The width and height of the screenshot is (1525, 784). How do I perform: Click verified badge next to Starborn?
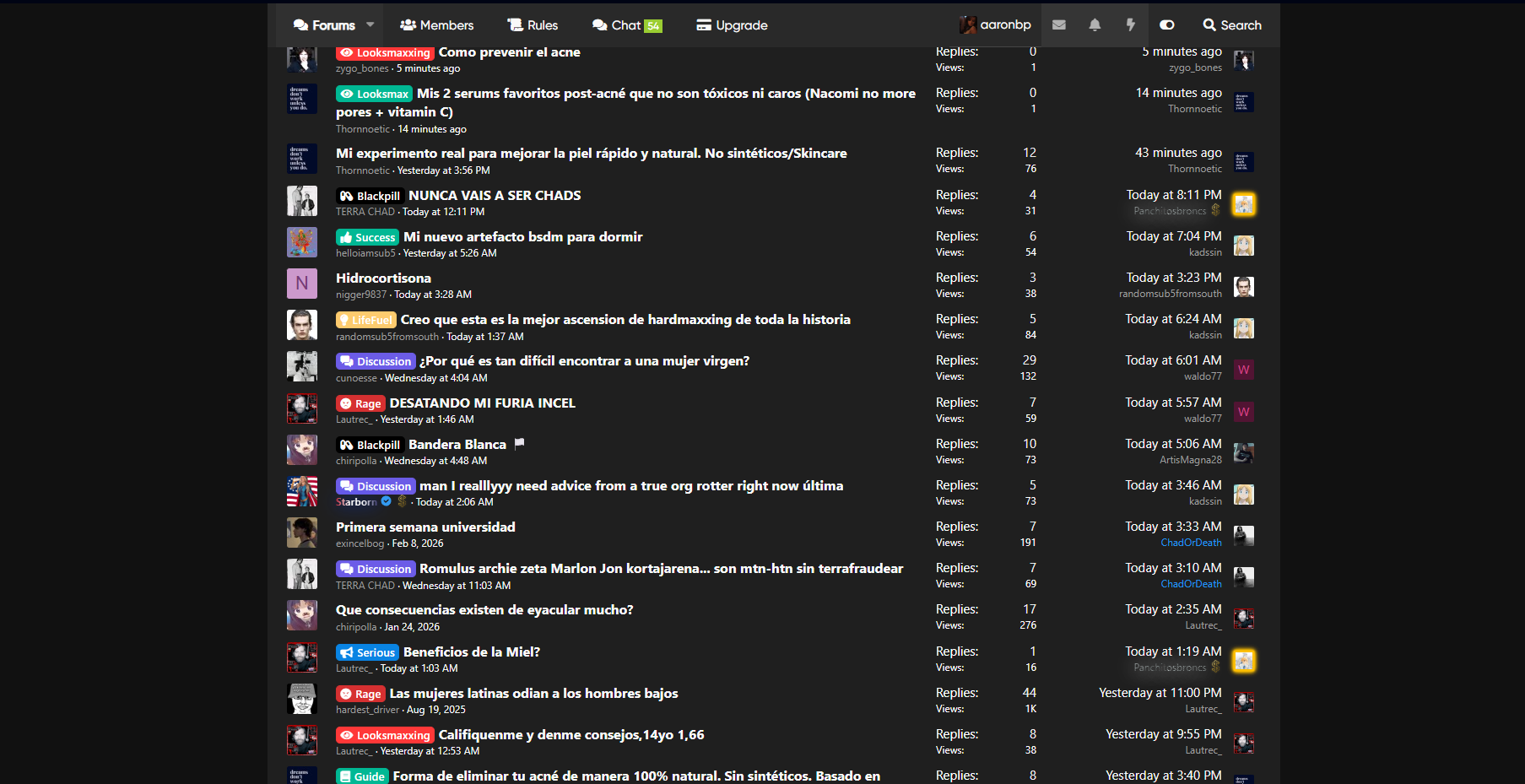(387, 501)
